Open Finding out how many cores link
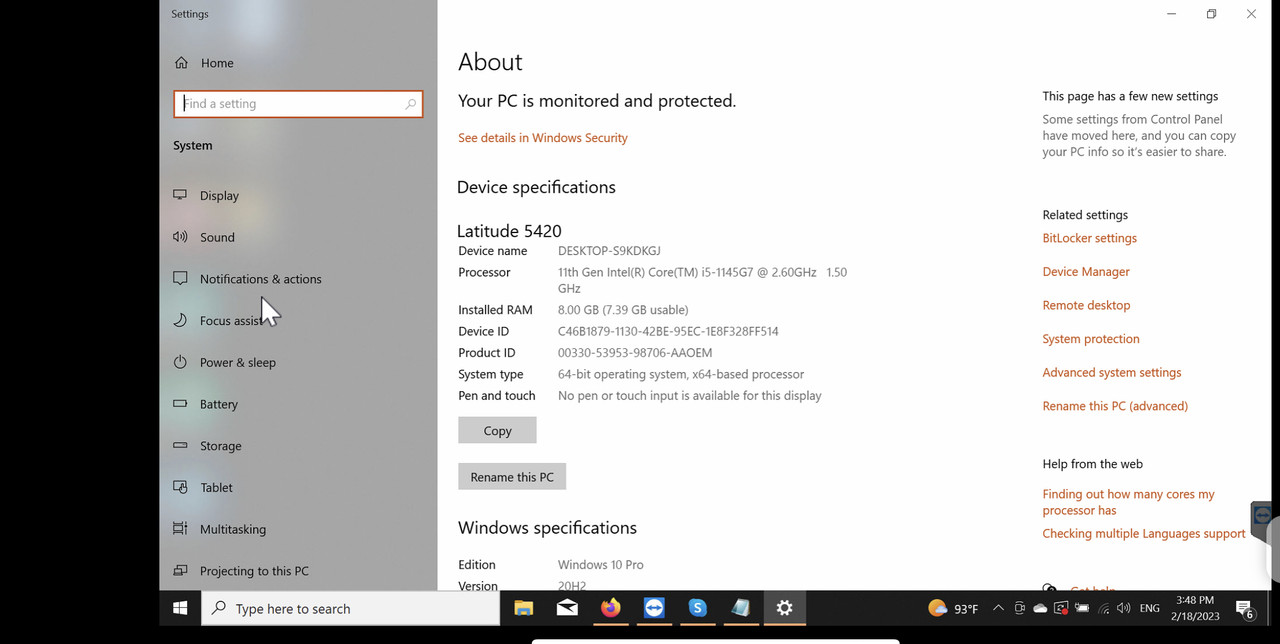Viewport: 1280px width, 644px height. coord(1128,502)
